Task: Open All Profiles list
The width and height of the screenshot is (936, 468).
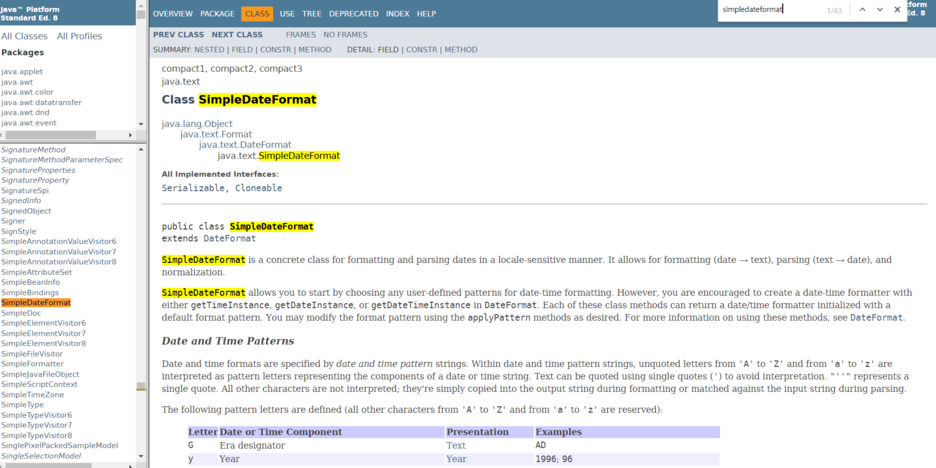Action: 79,36
